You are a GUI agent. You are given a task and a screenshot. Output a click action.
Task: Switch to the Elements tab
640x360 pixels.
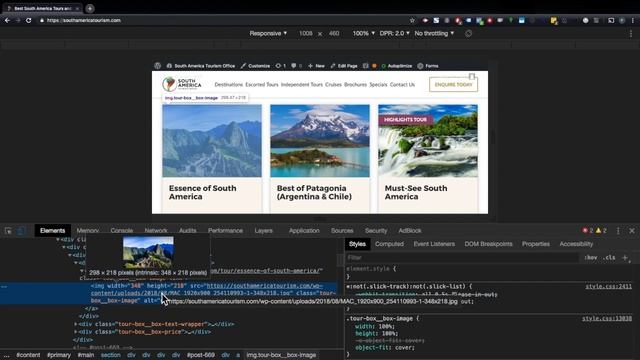[52, 231]
